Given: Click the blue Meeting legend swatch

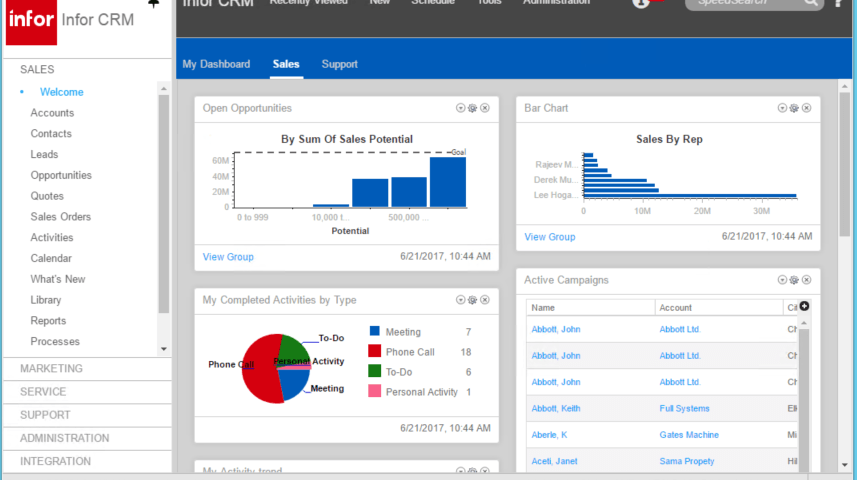Looking at the screenshot, I should (374, 331).
